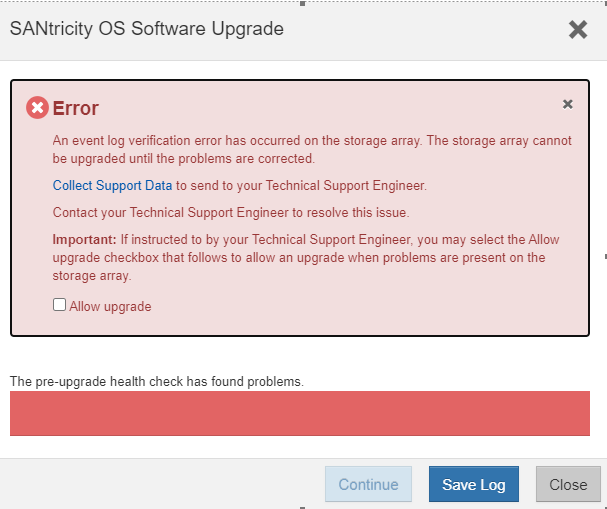This screenshot has height=509, width=607.
Task: Click the red error circle icon
Action: pyautogui.click(x=37, y=108)
